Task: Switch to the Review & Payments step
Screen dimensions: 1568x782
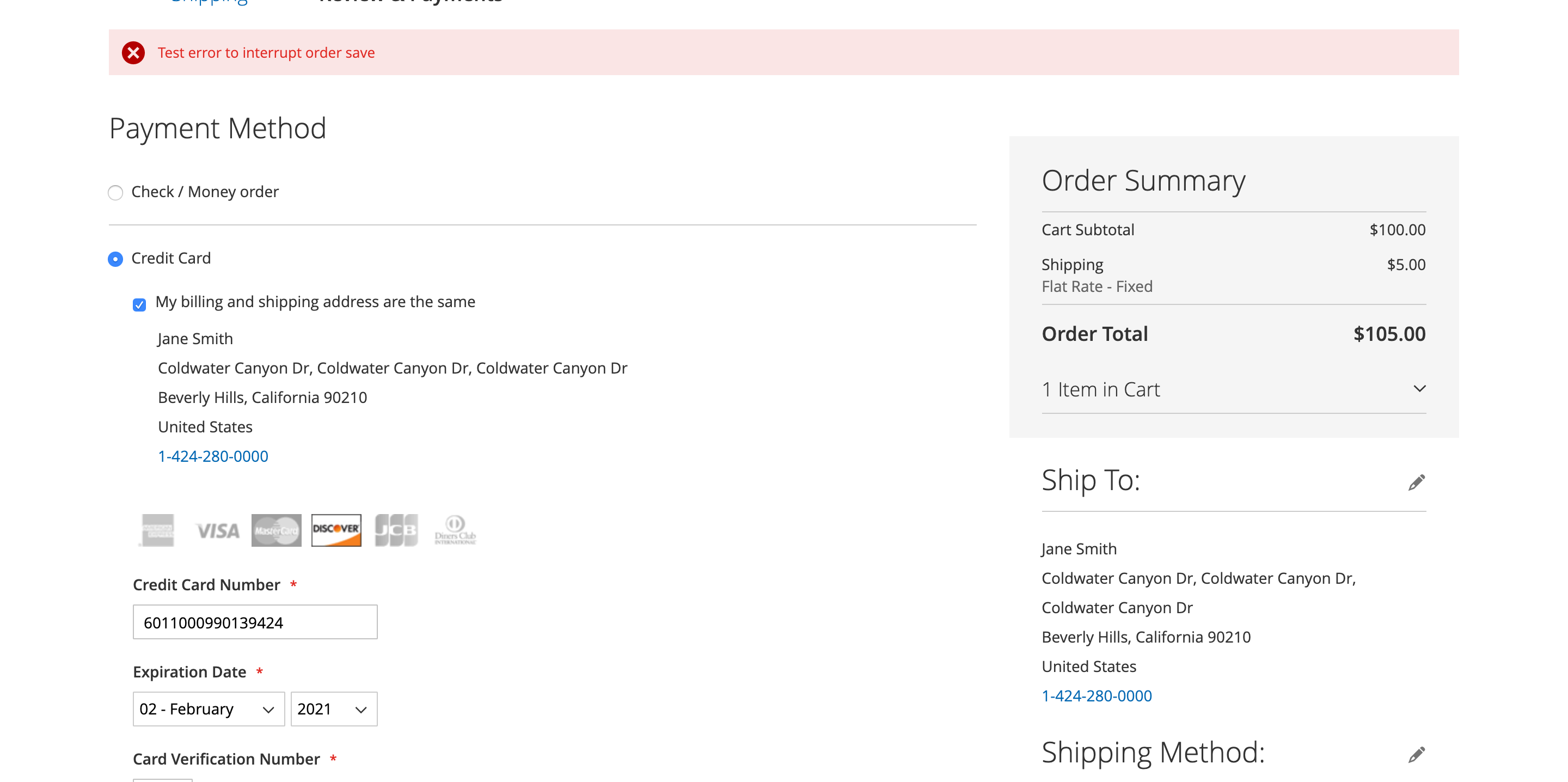Action: (x=411, y=2)
